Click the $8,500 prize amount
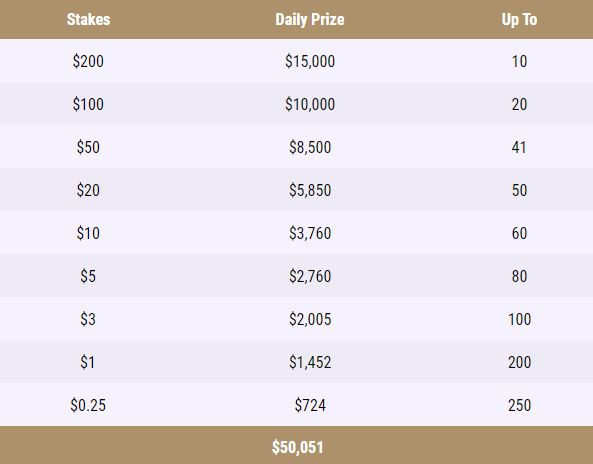Screen dimensions: 593x464 (x=310, y=147)
